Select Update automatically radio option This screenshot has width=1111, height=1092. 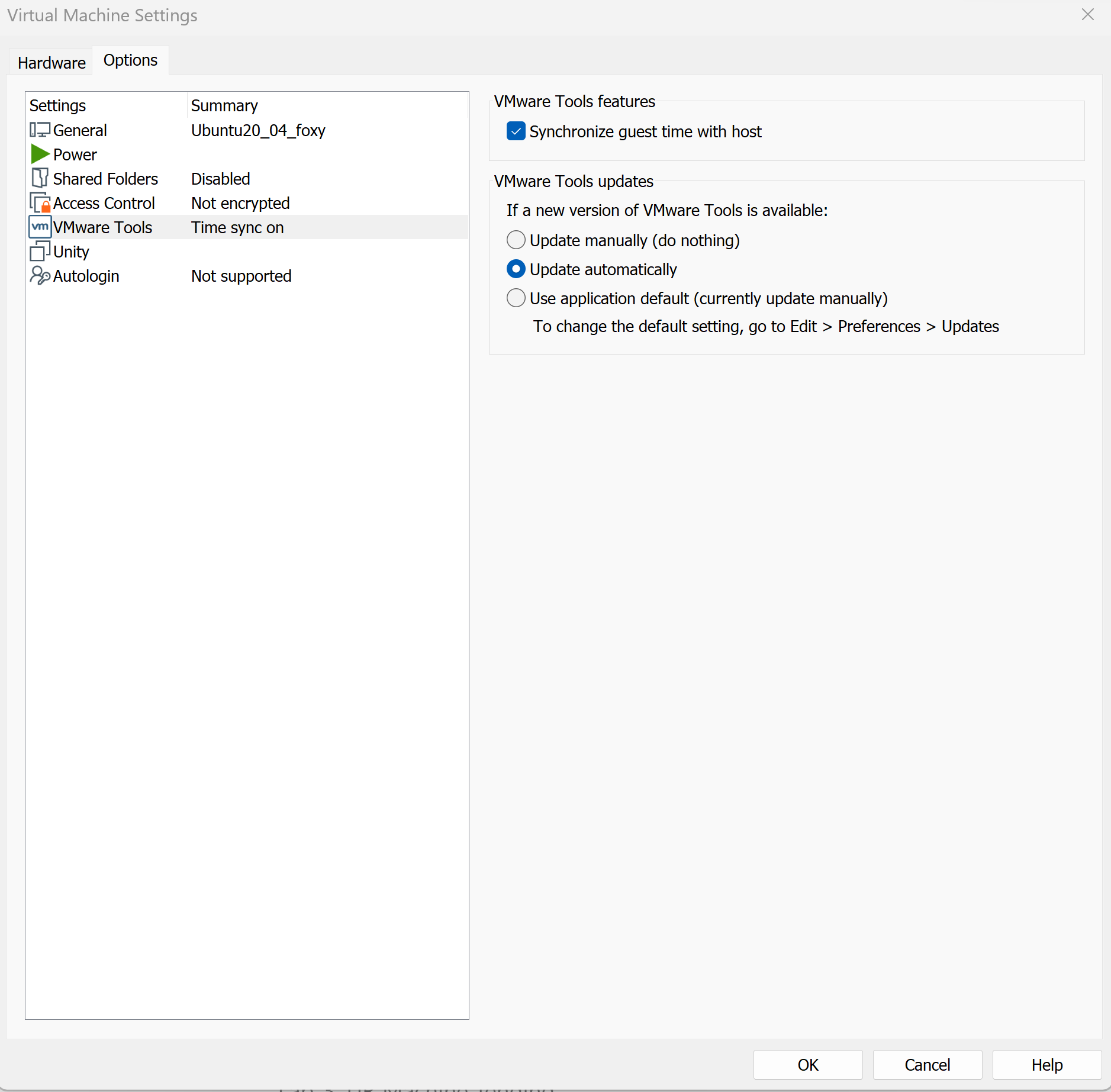516,269
